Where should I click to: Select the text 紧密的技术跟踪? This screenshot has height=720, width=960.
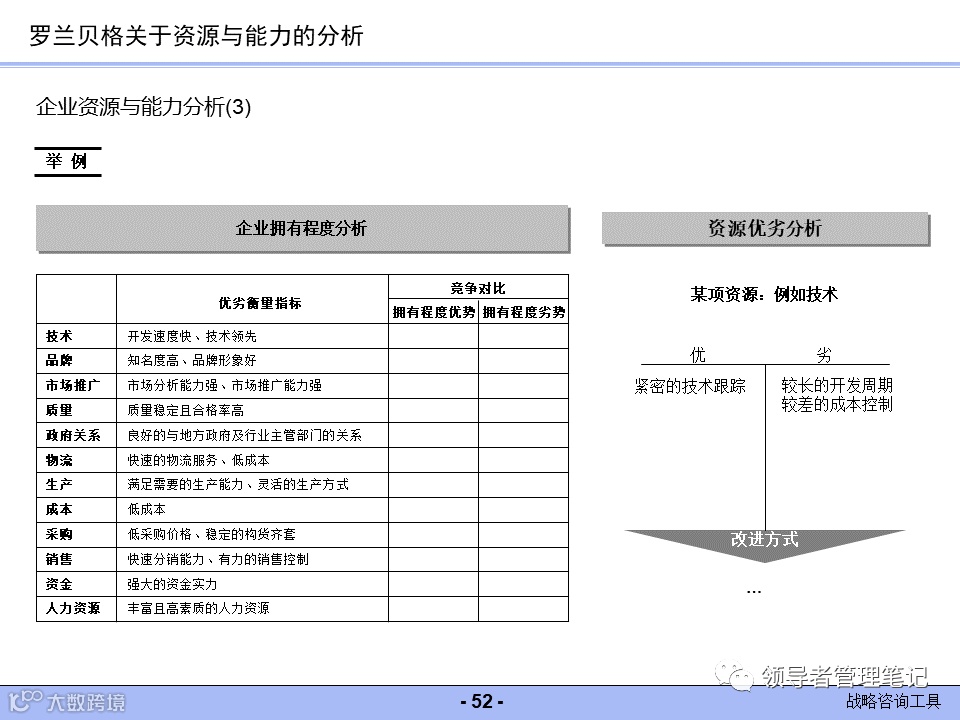coord(690,386)
